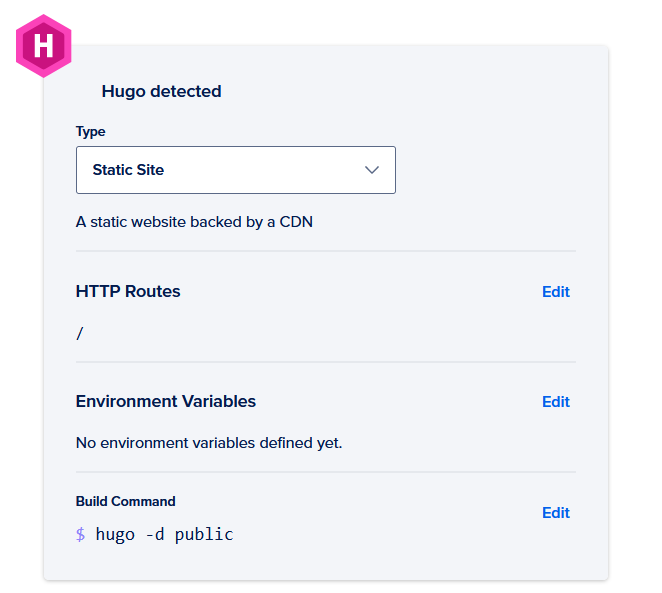
Task: Select the 'Hugo detected' heading
Action: coord(161,91)
